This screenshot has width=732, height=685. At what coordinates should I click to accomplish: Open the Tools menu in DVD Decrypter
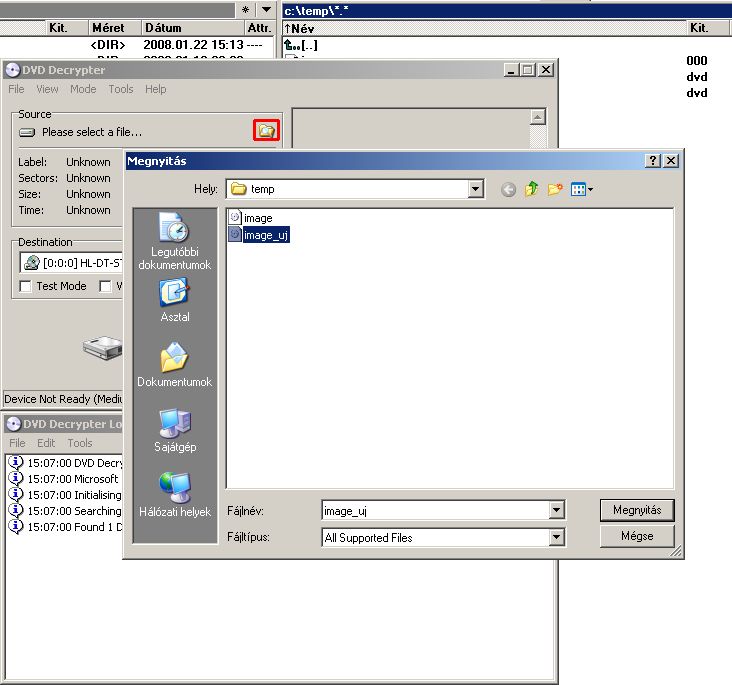(x=121, y=89)
